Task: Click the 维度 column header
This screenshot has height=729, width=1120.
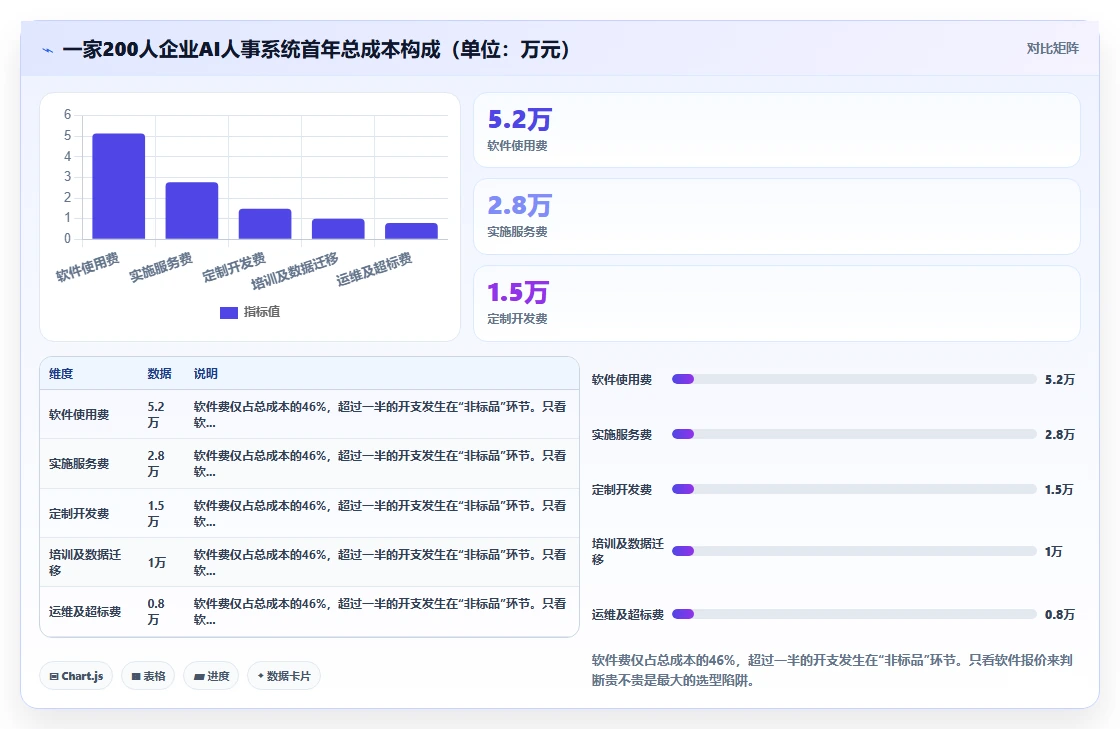Action: tap(61, 373)
